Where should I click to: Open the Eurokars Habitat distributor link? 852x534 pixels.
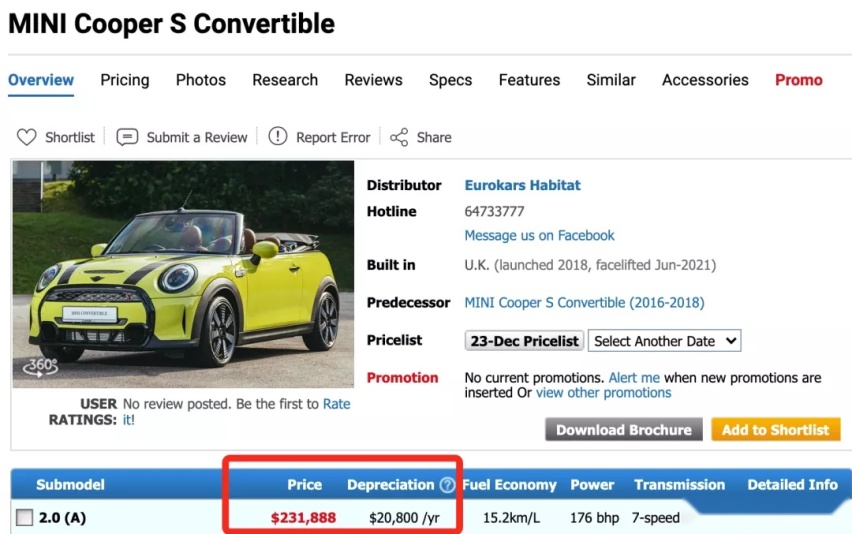(x=522, y=185)
